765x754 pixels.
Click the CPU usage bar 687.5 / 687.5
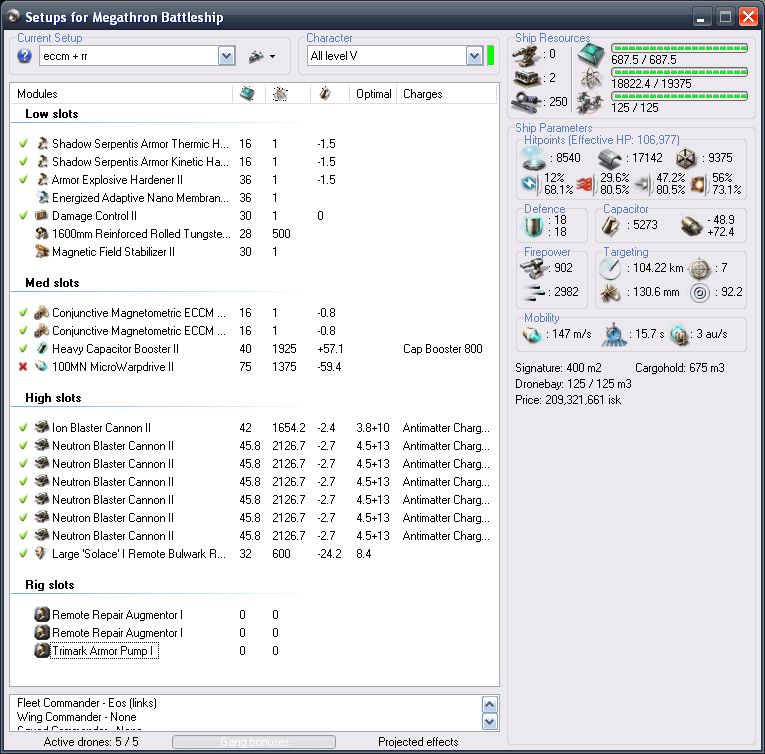point(680,48)
